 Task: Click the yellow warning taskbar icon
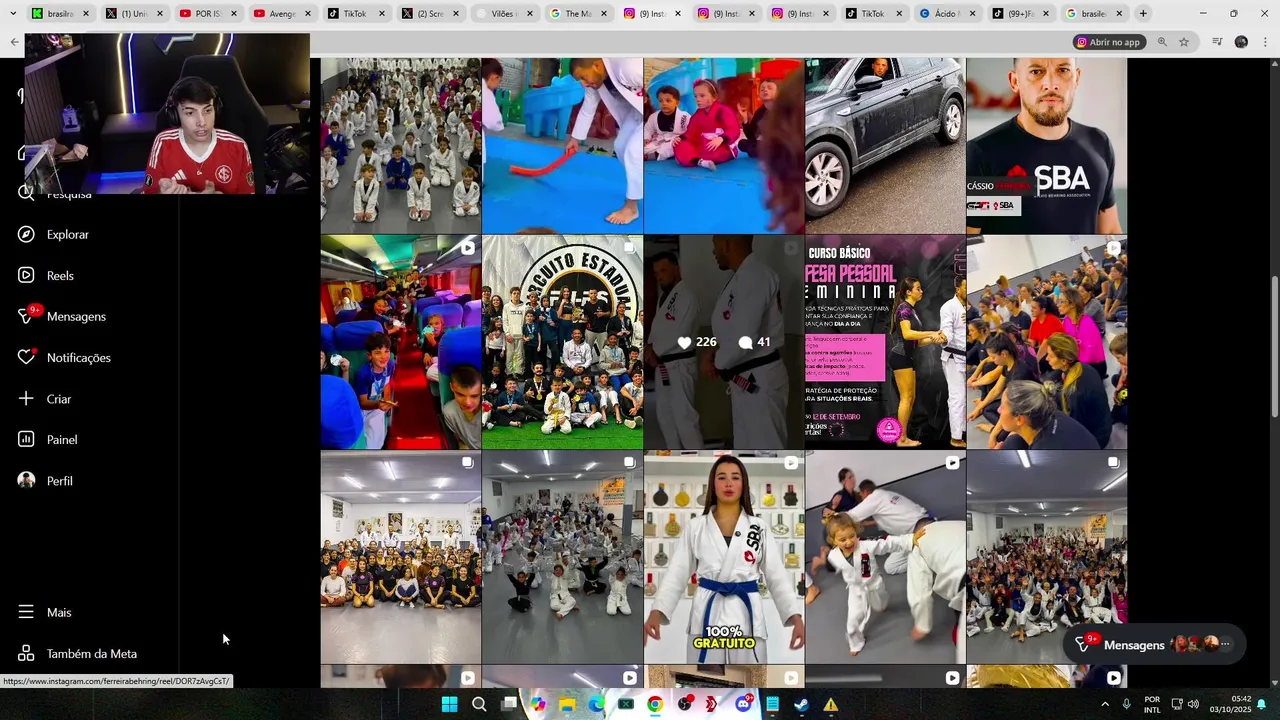point(831,704)
